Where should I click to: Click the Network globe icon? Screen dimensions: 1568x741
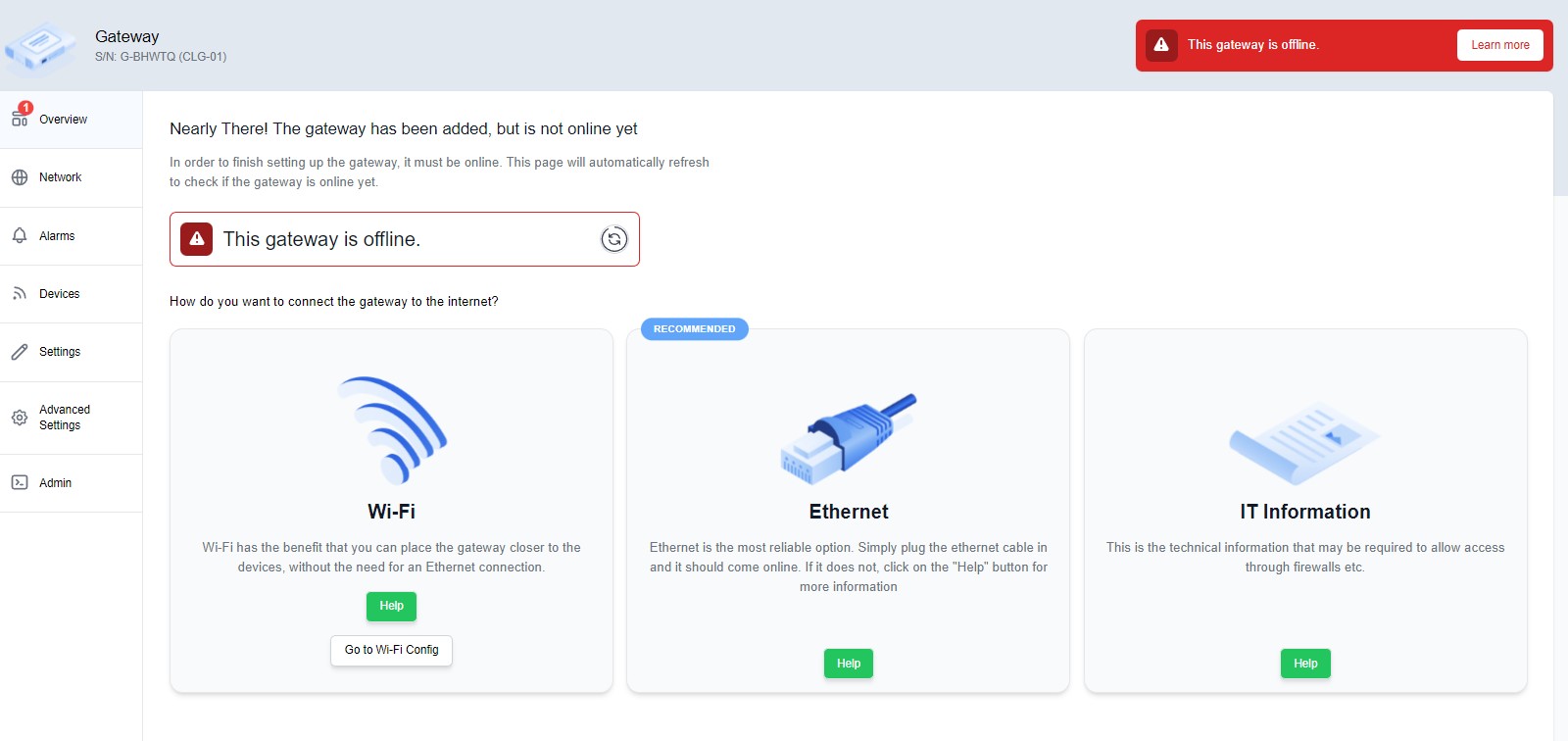pos(20,177)
